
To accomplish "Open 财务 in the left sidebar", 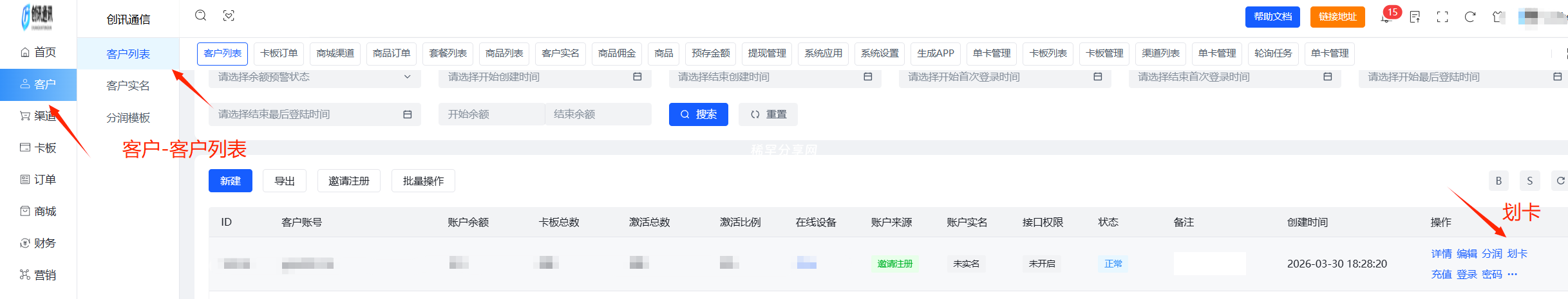I will pos(39,243).
